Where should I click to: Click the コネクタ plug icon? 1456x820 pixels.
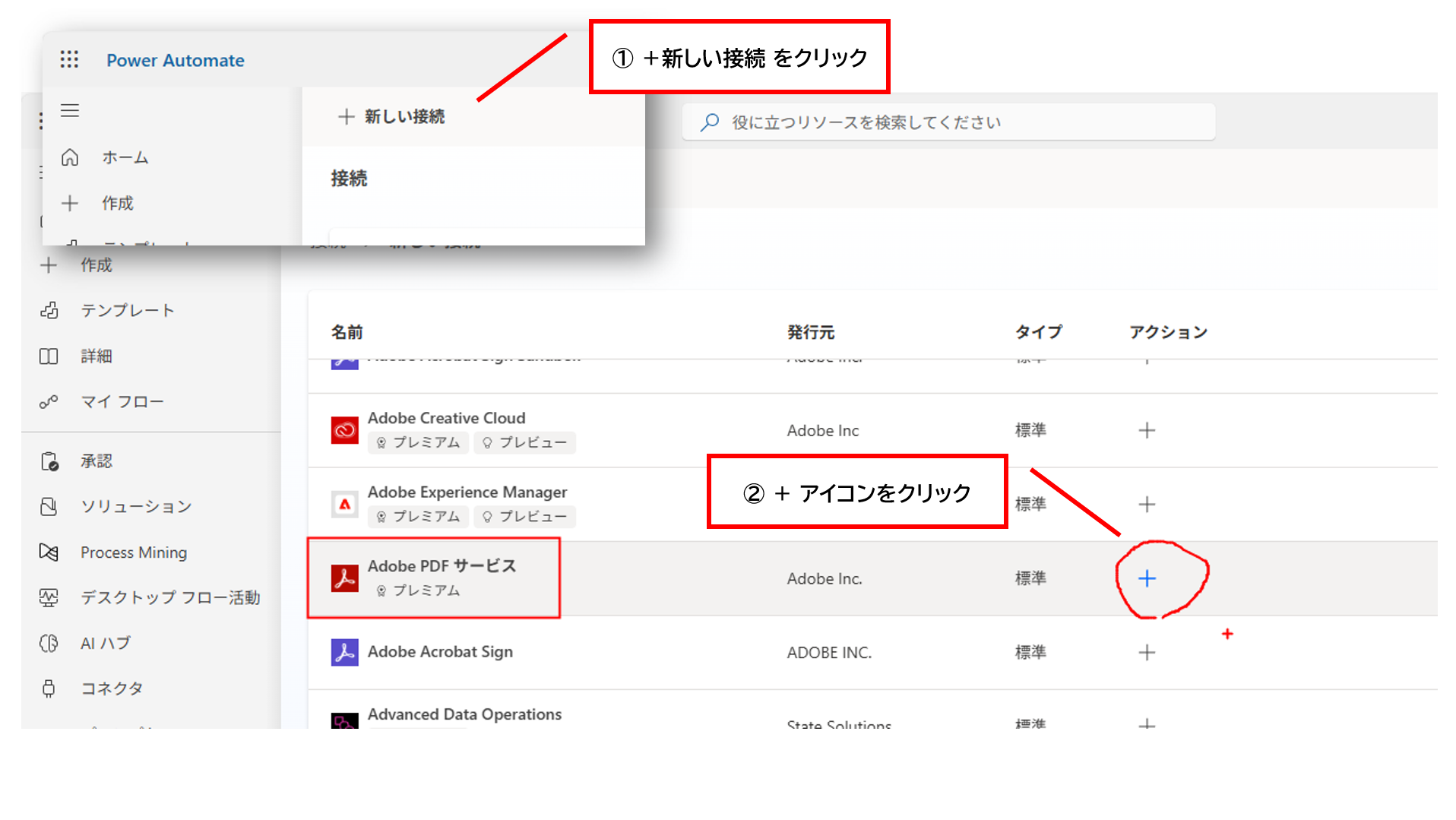tap(49, 689)
